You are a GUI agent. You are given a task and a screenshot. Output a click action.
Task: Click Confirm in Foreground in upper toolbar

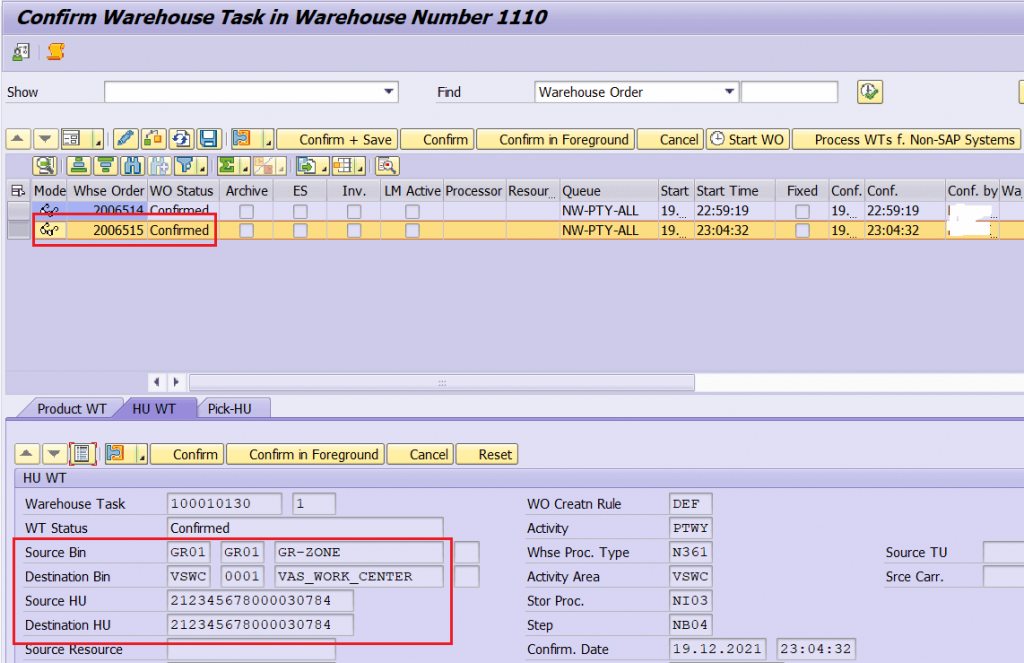(x=556, y=139)
